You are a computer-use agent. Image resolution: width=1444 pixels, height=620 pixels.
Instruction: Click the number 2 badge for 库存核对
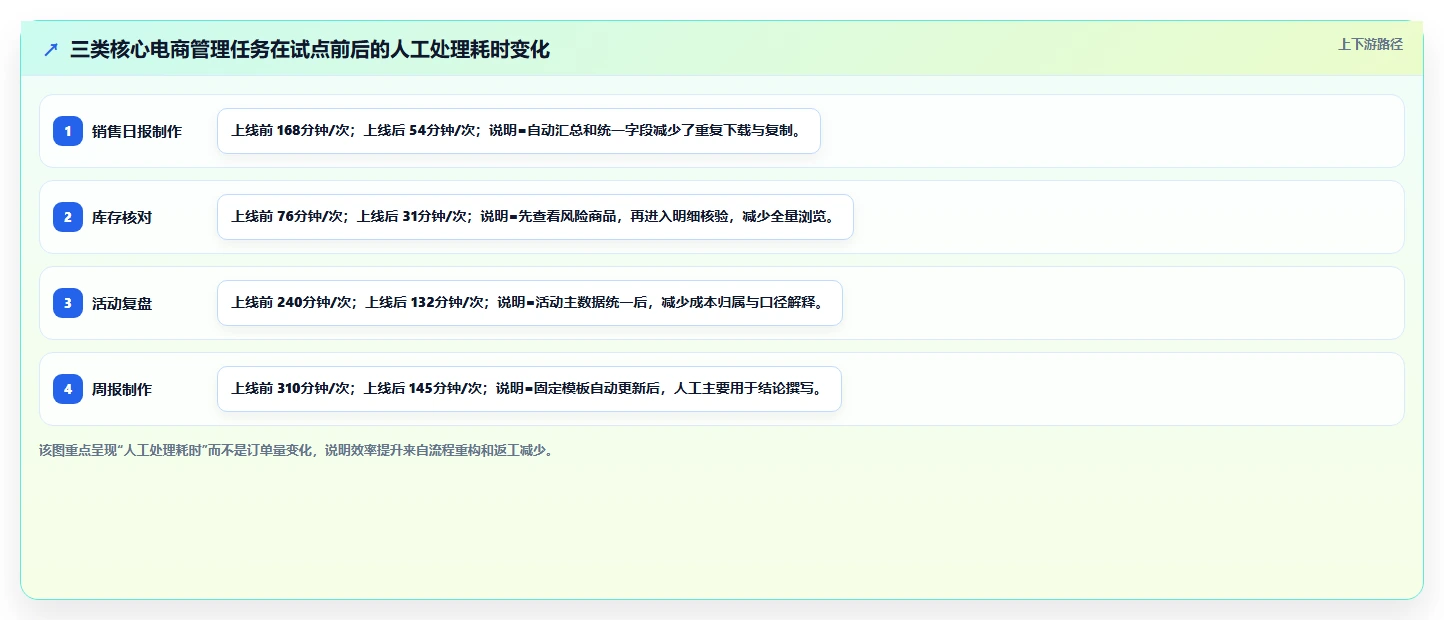point(68,217)
